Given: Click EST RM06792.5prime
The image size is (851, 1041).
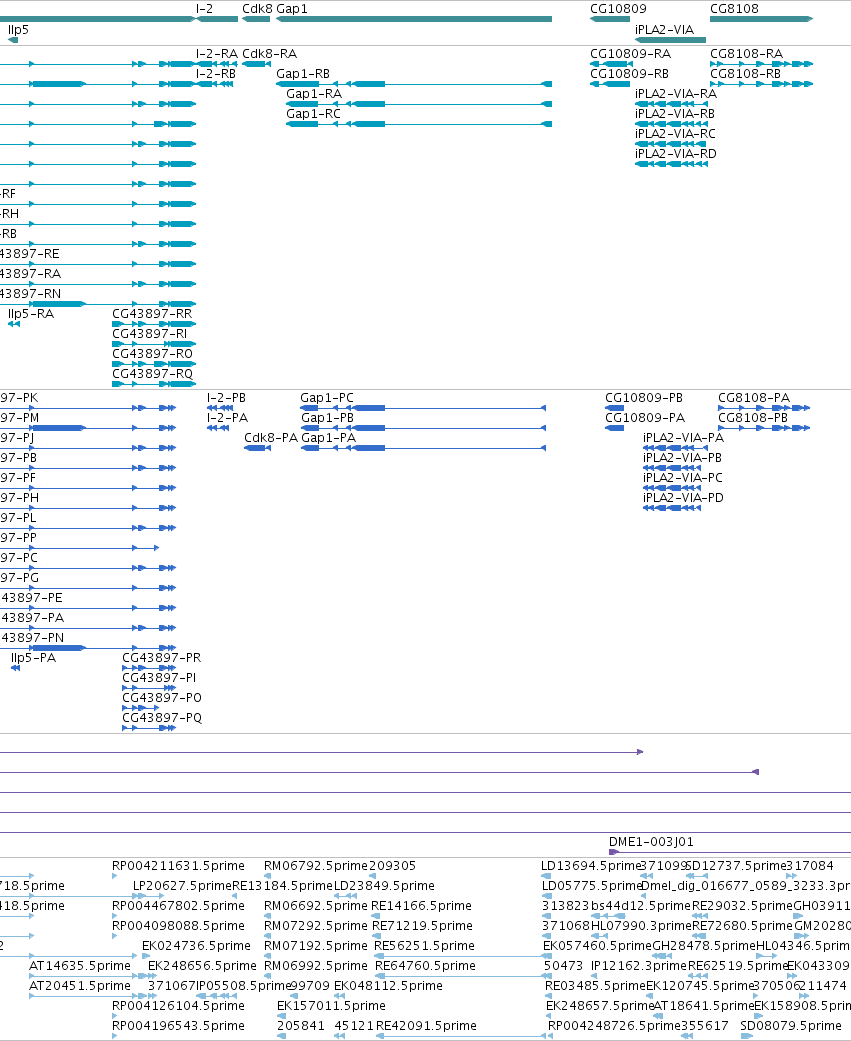Looking at the screenshot, I should pos(316,866).
